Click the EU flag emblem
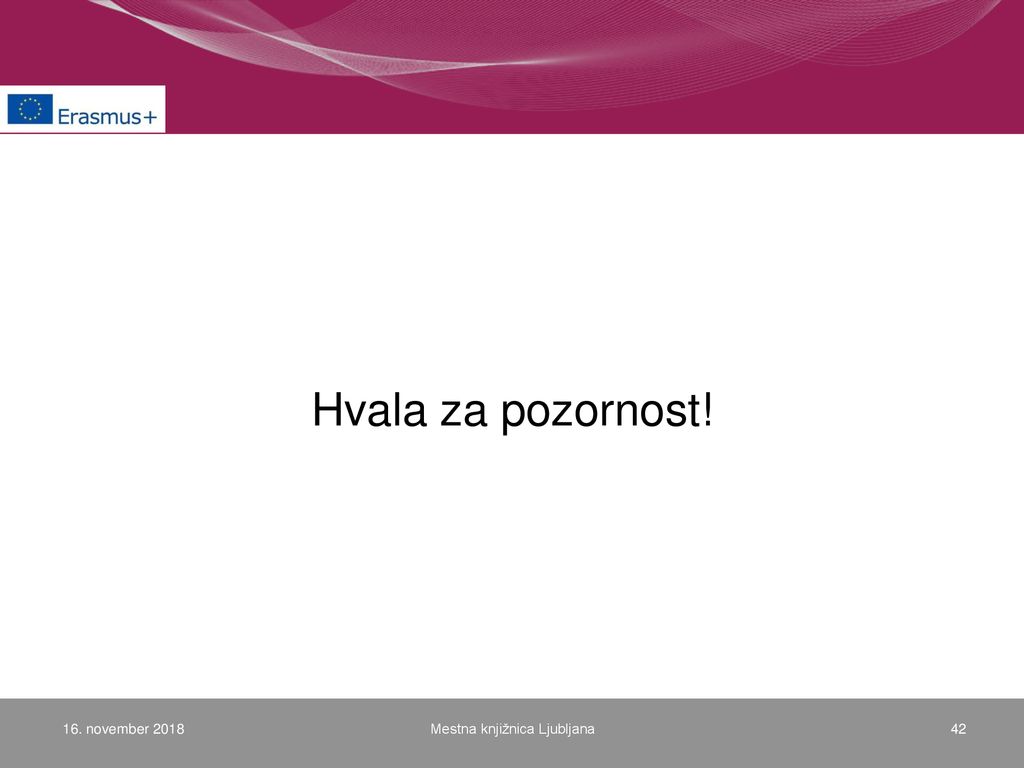 coord(30,109)
